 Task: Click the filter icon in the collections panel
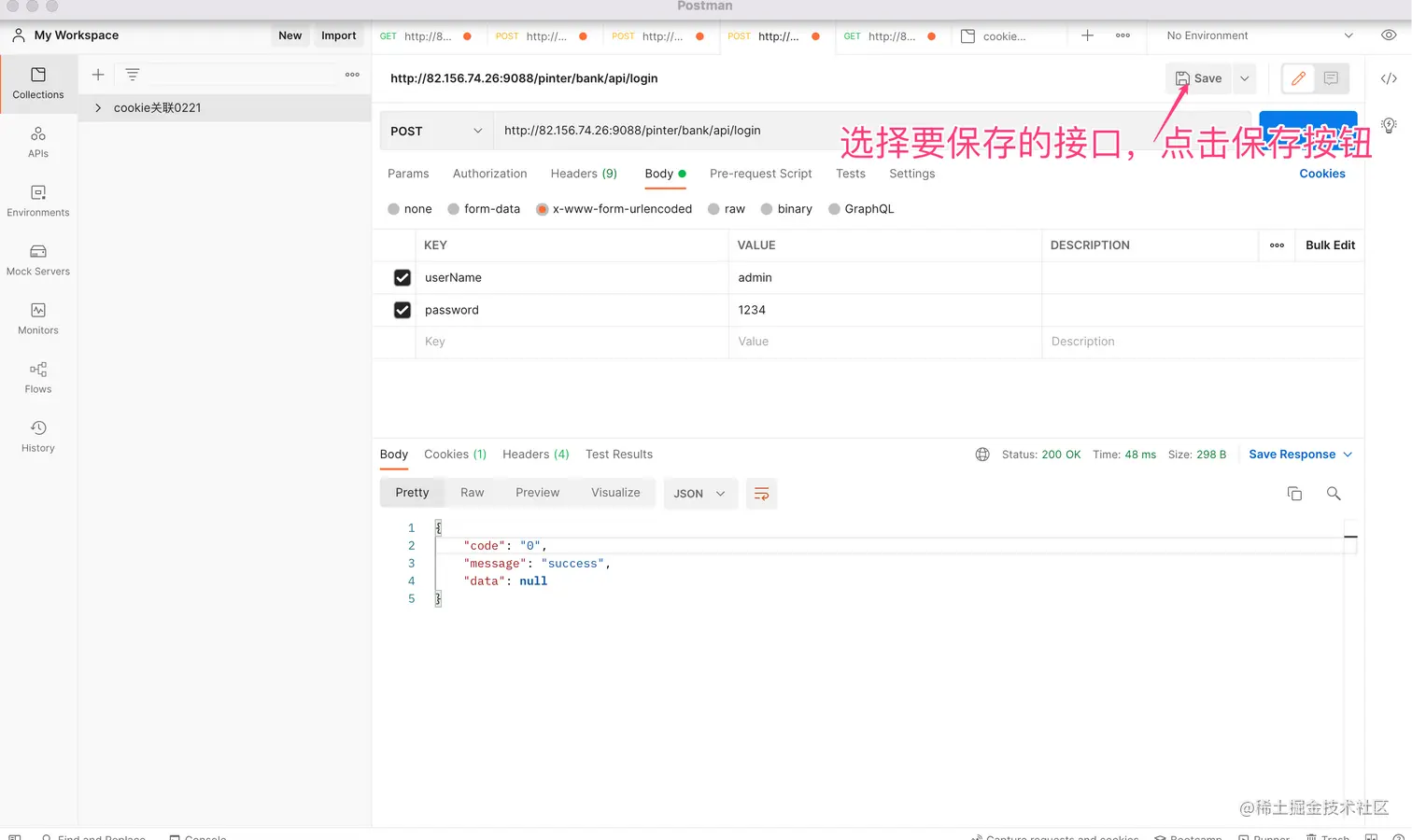133,75
